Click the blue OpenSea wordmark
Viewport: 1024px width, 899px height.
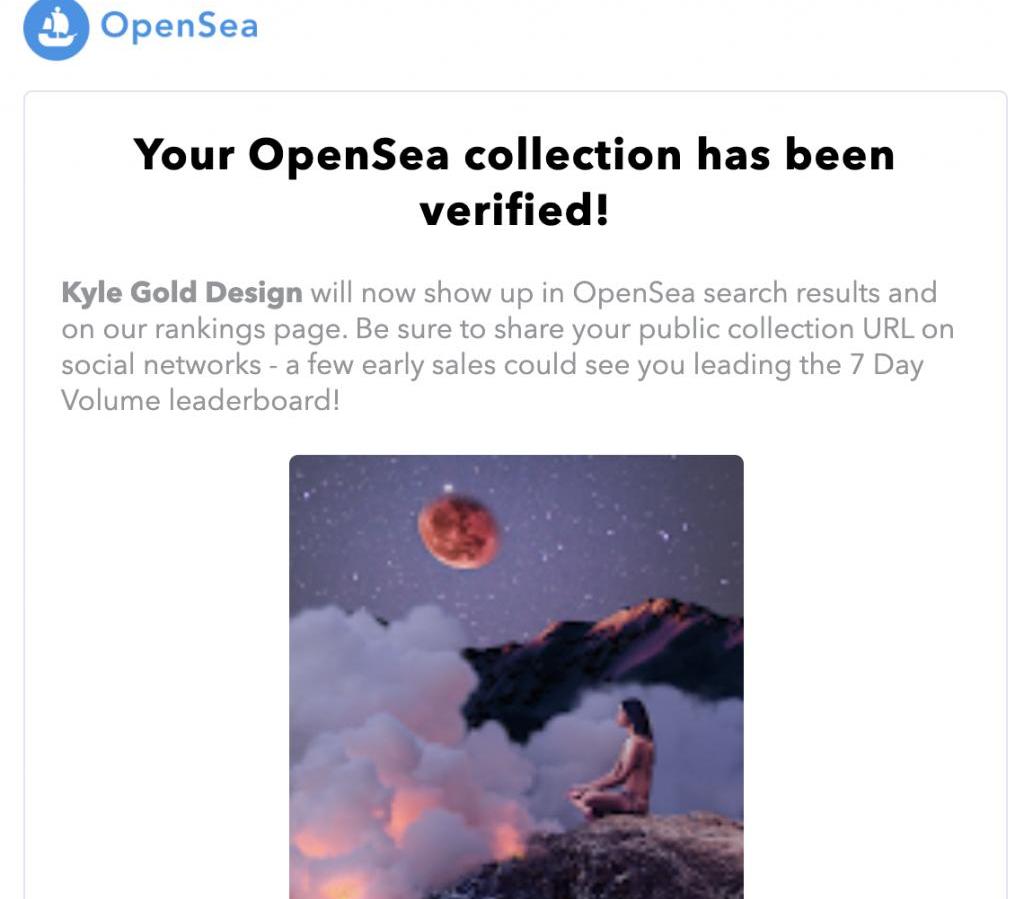tap(180, 26)
